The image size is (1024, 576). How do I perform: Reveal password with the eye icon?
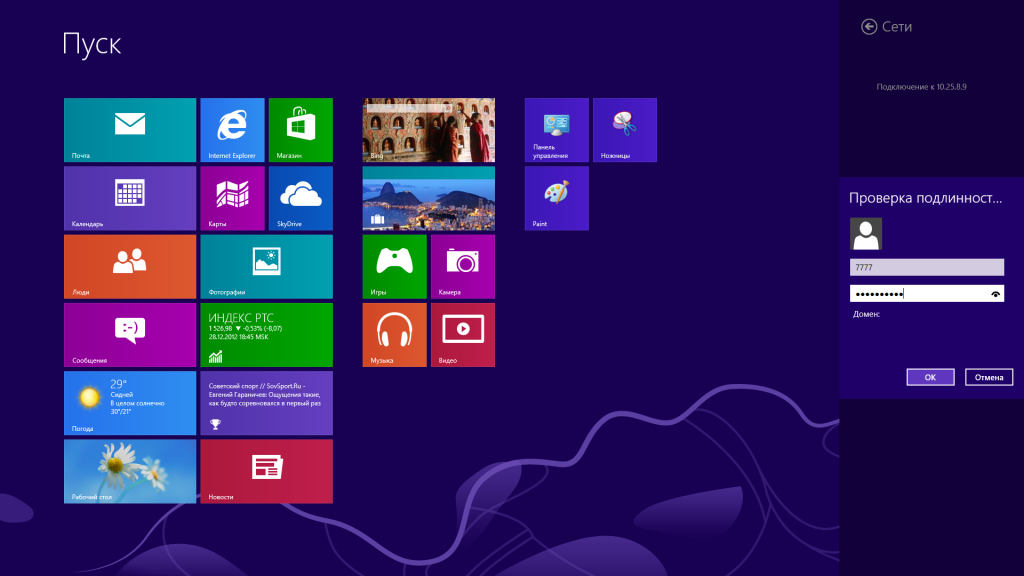tap(995, 294)
